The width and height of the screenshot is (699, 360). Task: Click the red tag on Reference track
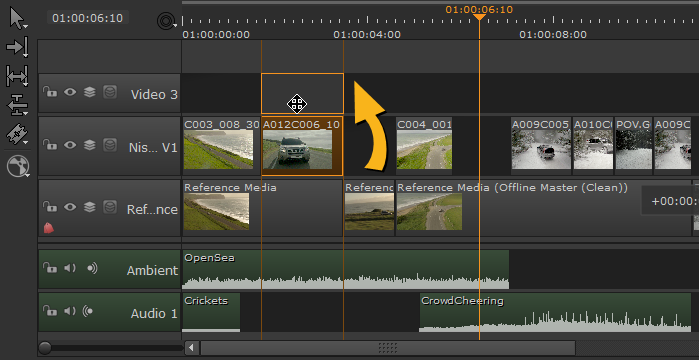49,228
